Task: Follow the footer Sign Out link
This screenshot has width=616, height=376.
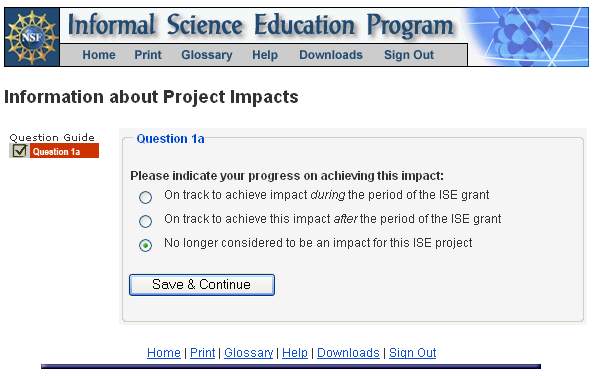Action: (x=412, y=353)
